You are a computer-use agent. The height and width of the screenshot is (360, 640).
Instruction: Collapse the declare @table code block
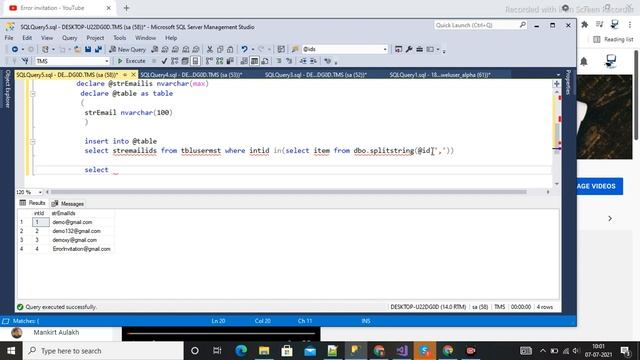[x=33, y=93]
